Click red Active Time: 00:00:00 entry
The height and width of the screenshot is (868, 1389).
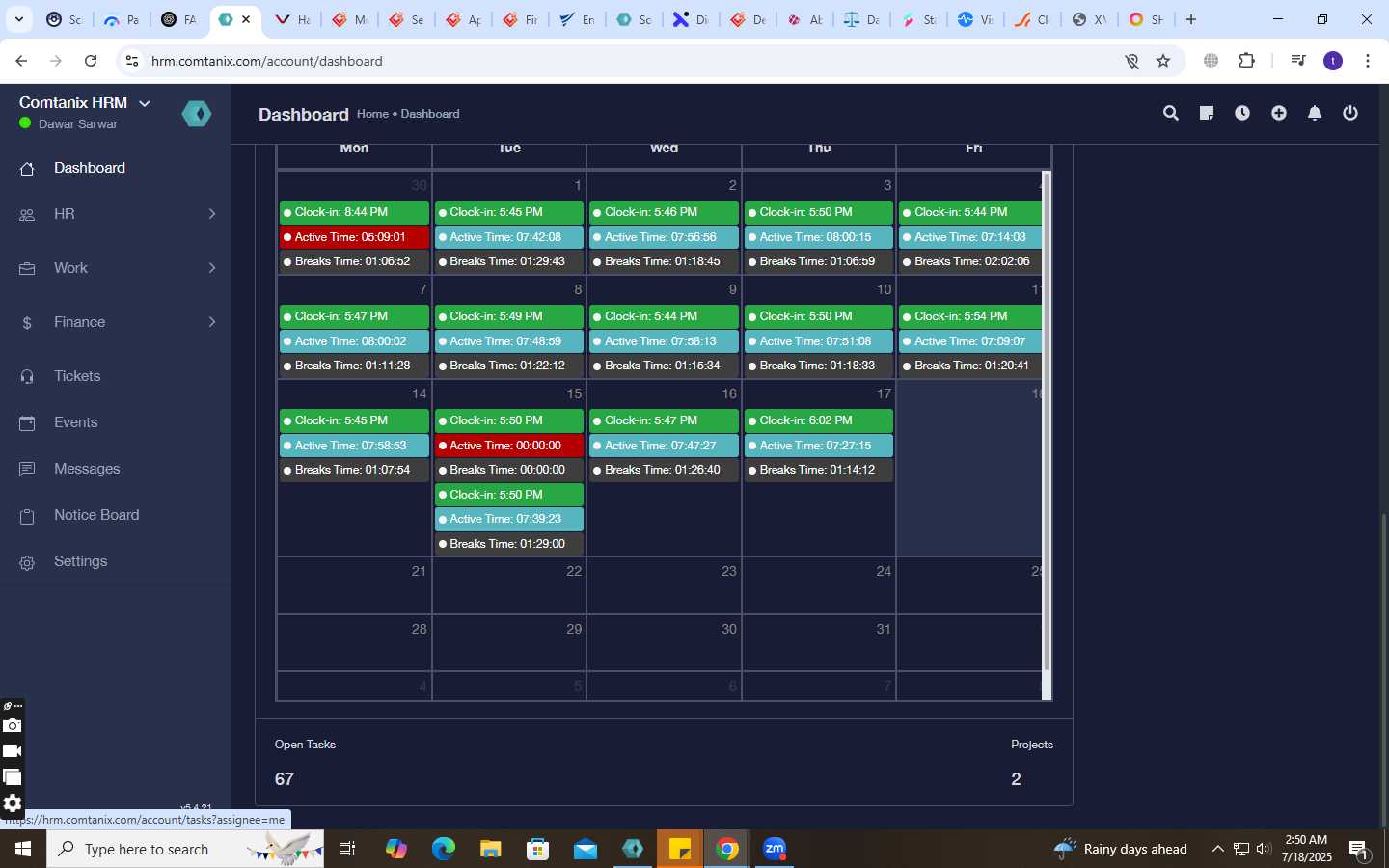tap(509, 446)
